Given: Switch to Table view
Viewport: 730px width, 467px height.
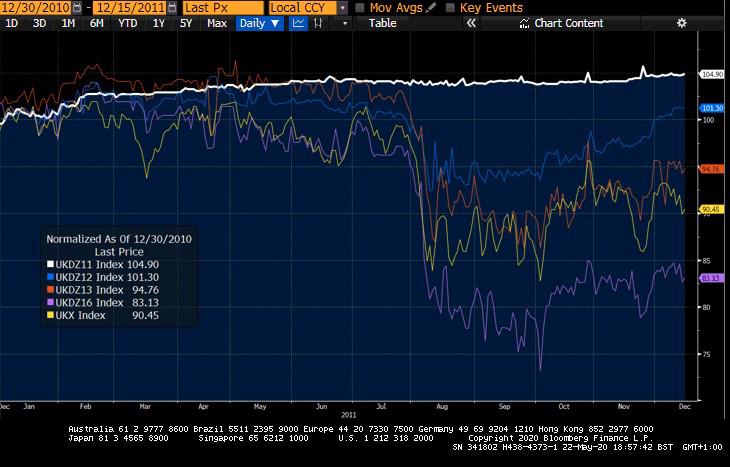Looking at the screenshot, I should click(x=382, y=23).
